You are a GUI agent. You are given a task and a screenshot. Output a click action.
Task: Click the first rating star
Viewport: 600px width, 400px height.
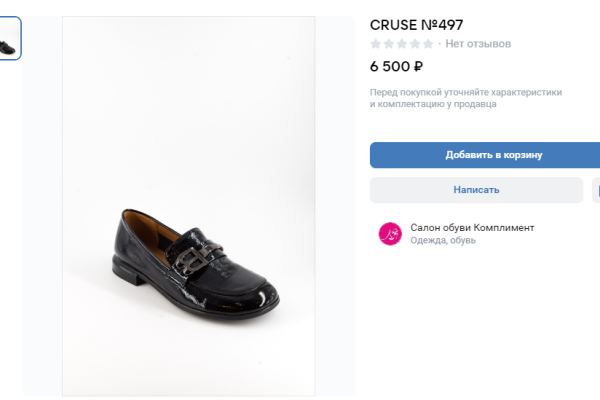coord(376,44)
